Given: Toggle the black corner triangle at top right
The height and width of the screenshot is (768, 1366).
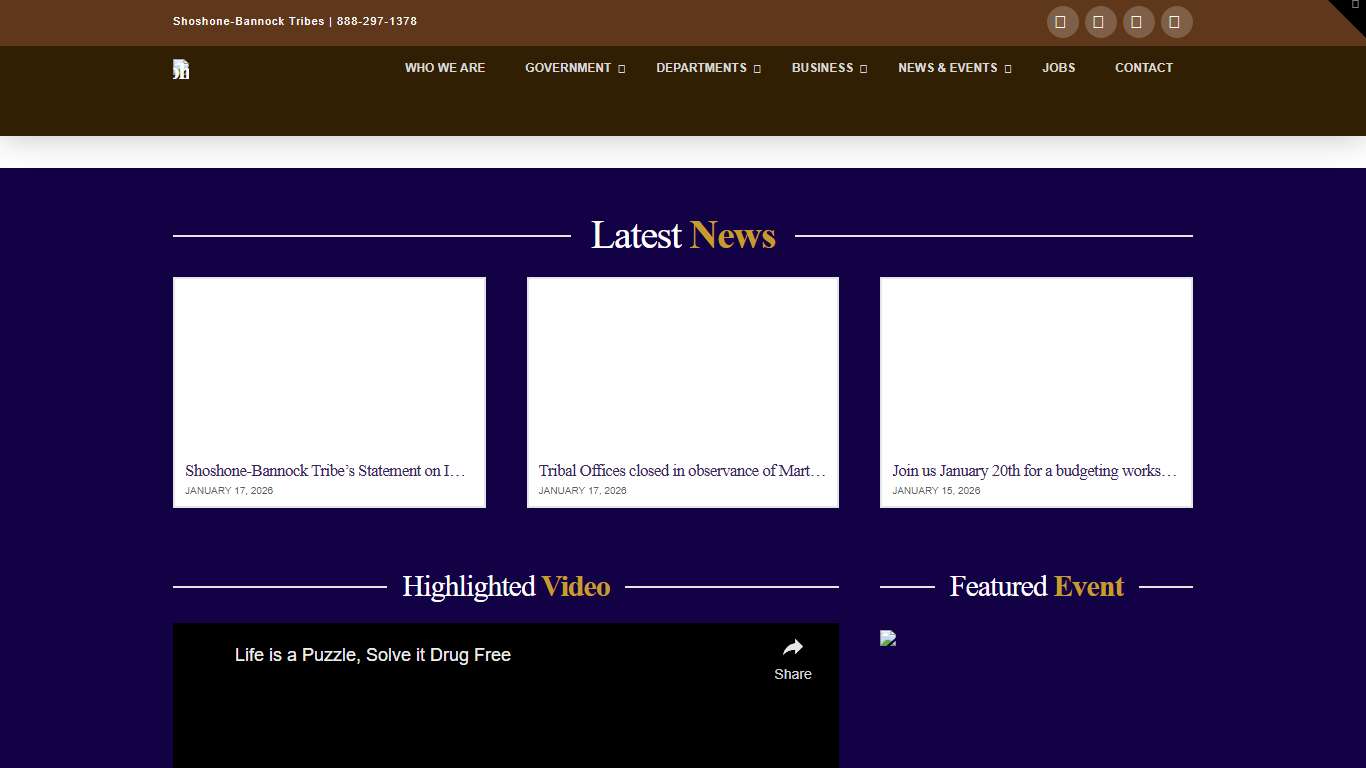Looking at the screenshot, I should (1353, 10).
